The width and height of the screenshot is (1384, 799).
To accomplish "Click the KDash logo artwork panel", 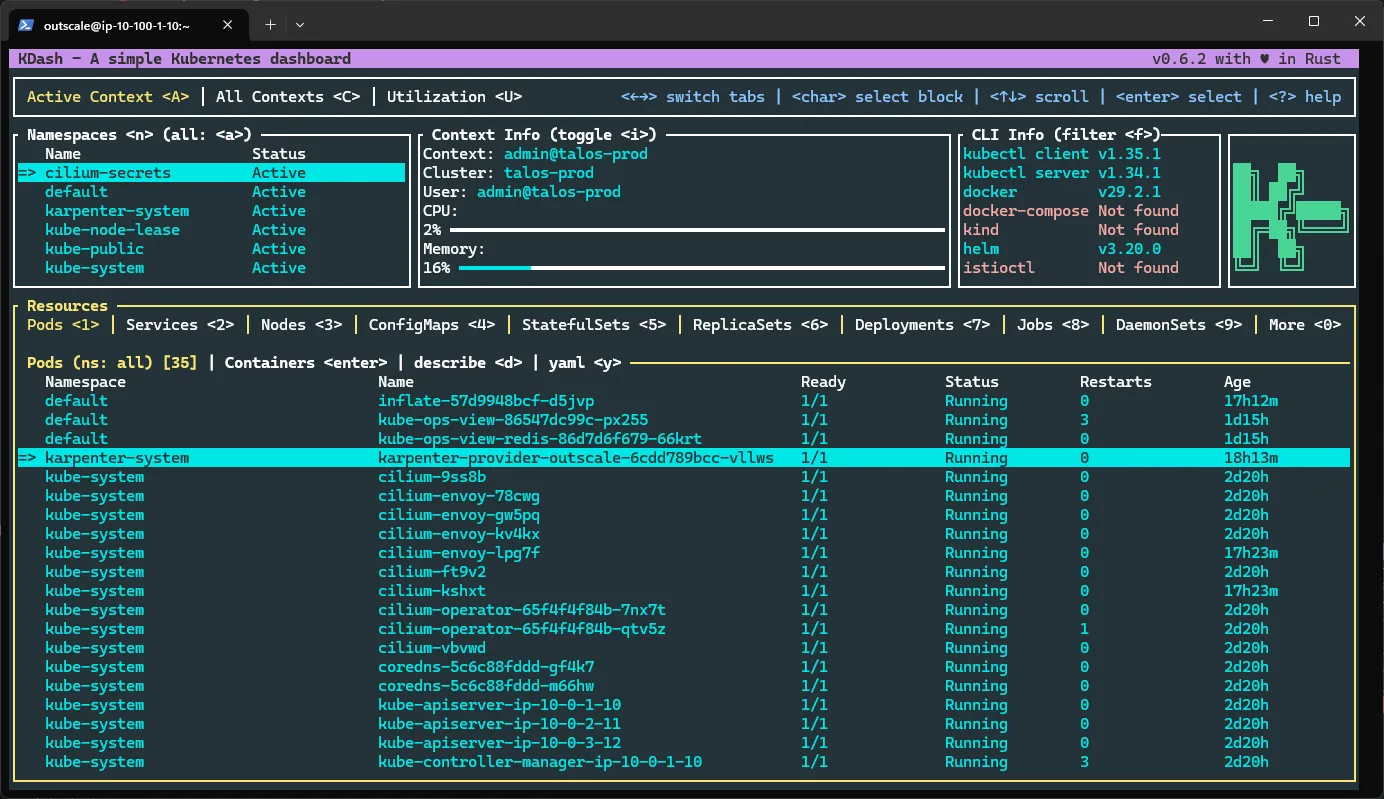I will click(1291, 210).
